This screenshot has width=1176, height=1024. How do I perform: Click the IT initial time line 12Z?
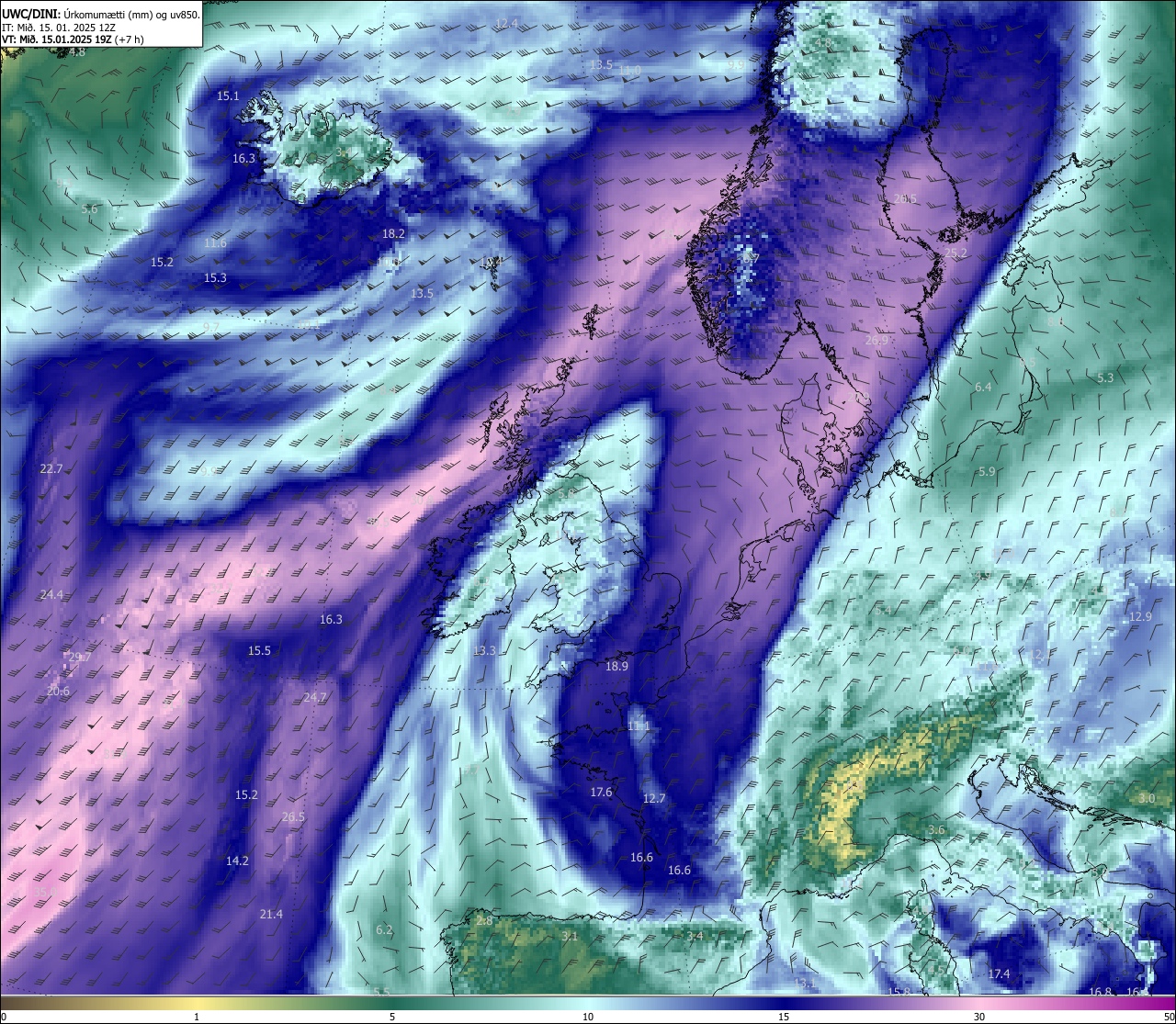point(59,27)
